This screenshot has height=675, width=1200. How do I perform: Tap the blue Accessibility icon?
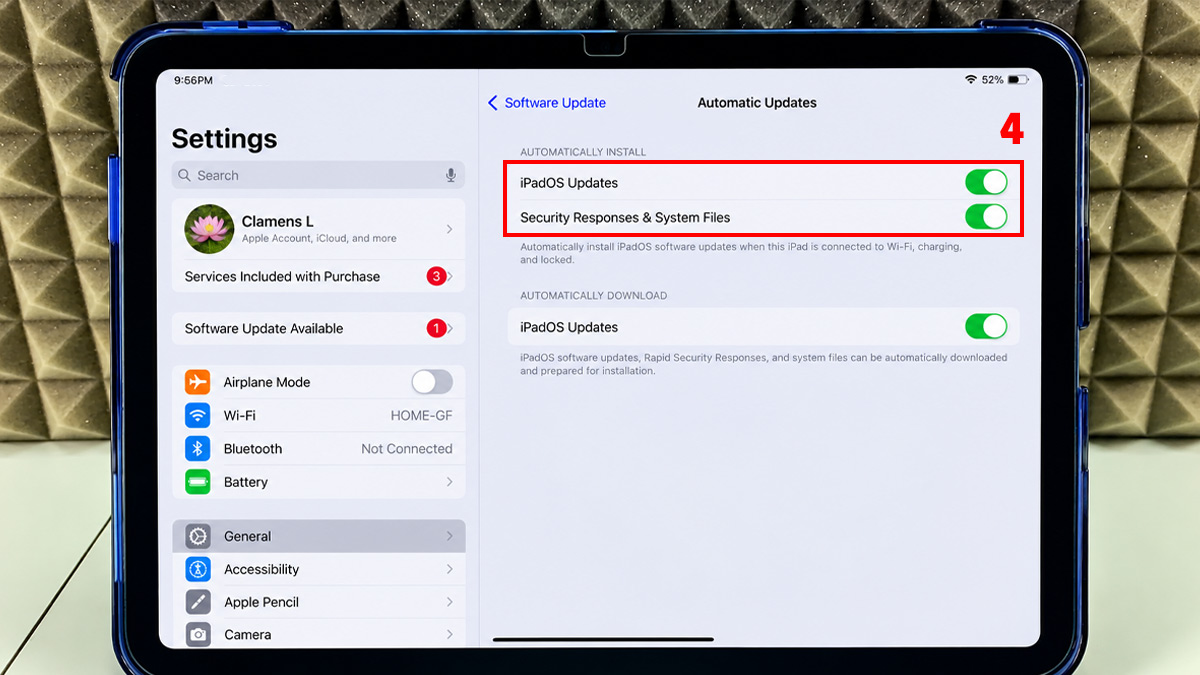click(198, 569)
